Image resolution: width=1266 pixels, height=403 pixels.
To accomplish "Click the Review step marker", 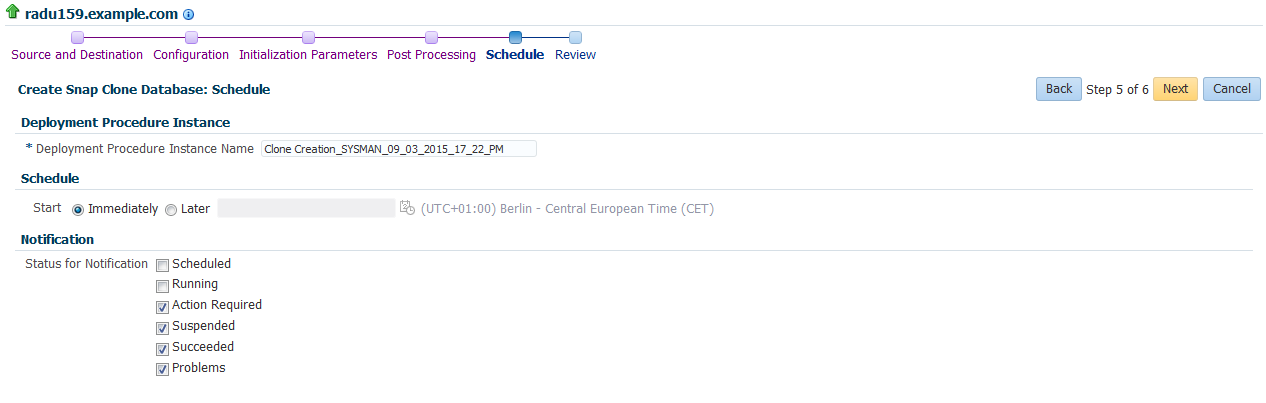I will [x=575, y=38].
